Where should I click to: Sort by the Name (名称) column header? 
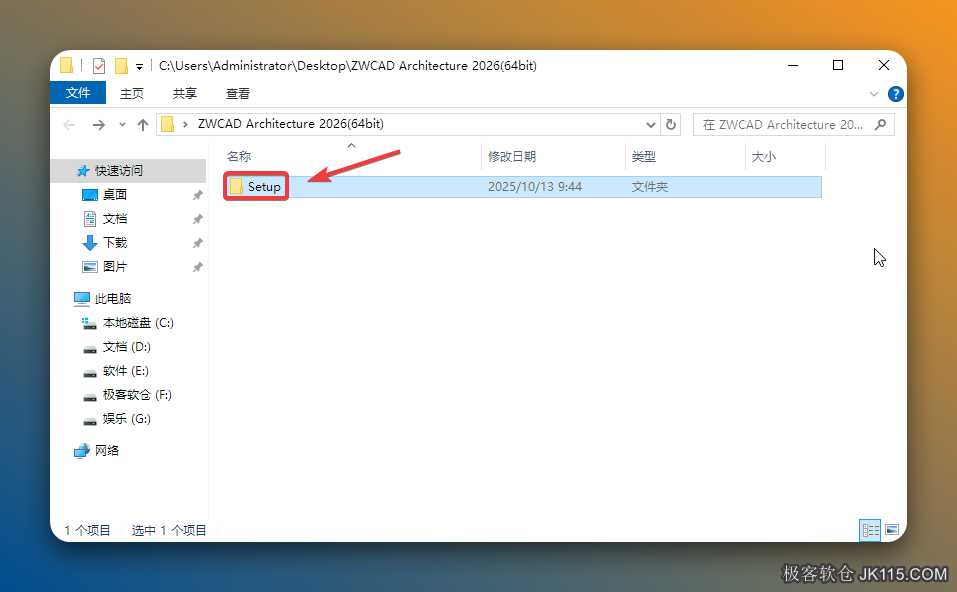pyautogui.click(x=239, y=157)
